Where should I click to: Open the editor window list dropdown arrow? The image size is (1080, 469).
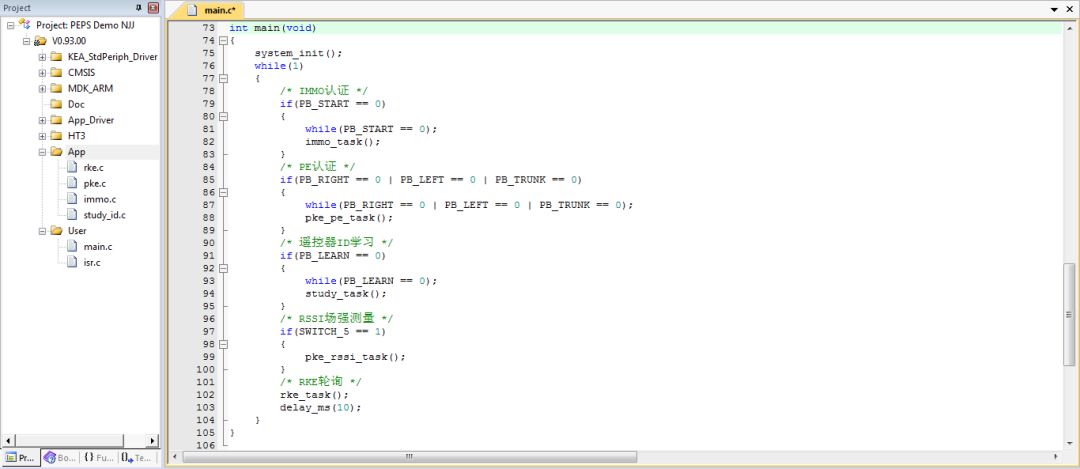click(1054, 10)
